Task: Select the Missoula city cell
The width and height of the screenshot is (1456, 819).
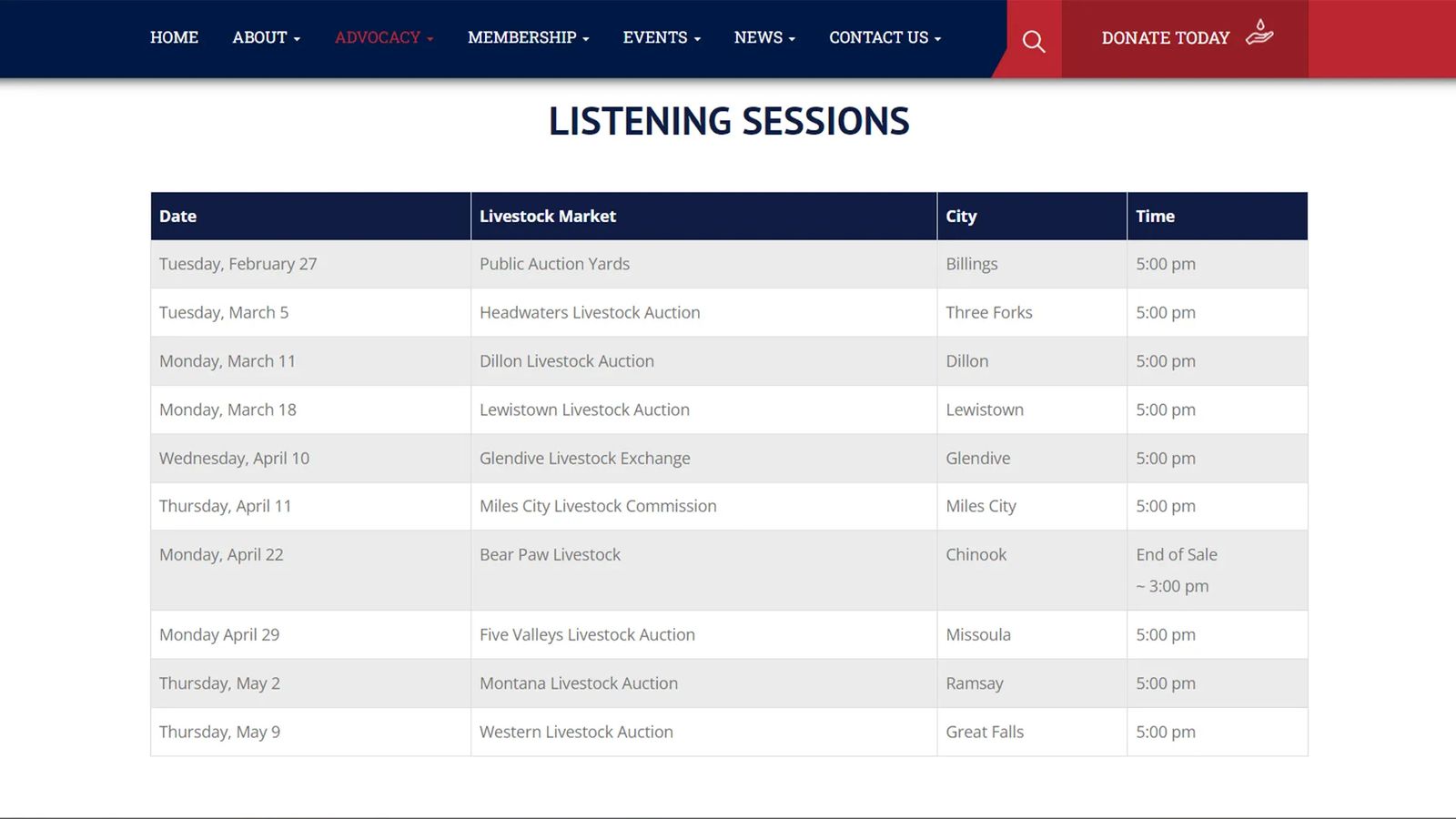Action: [1032, 634]
